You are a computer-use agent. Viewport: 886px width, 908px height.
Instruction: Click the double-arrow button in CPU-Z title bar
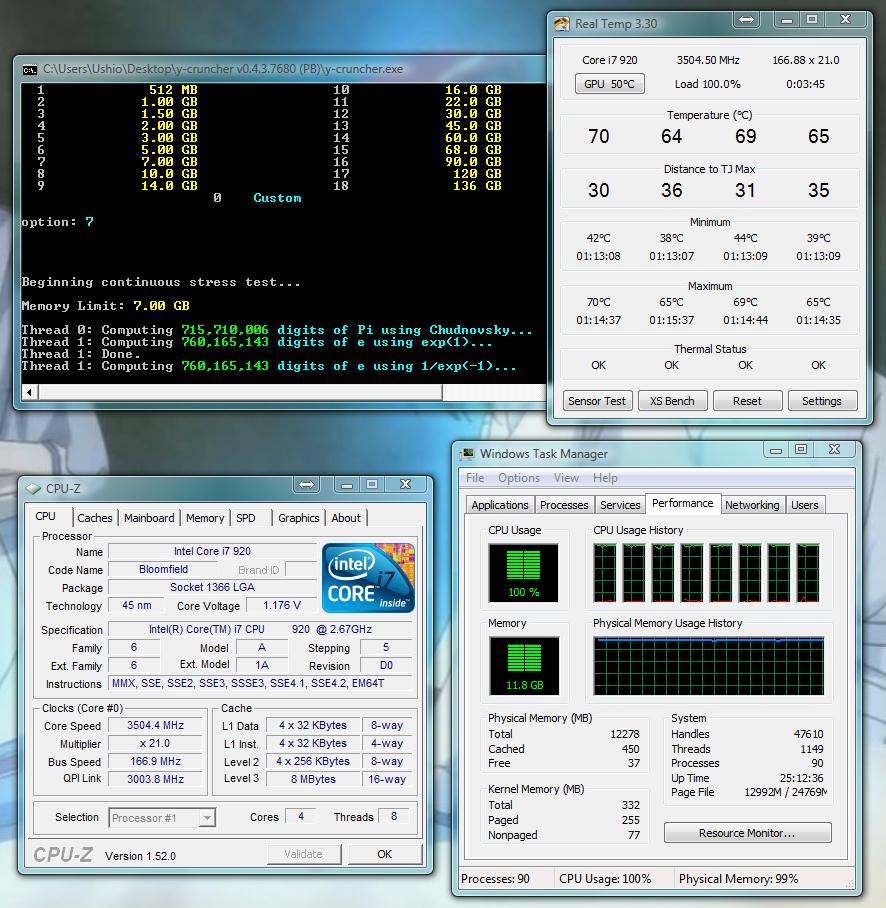(x=306, y=485)
